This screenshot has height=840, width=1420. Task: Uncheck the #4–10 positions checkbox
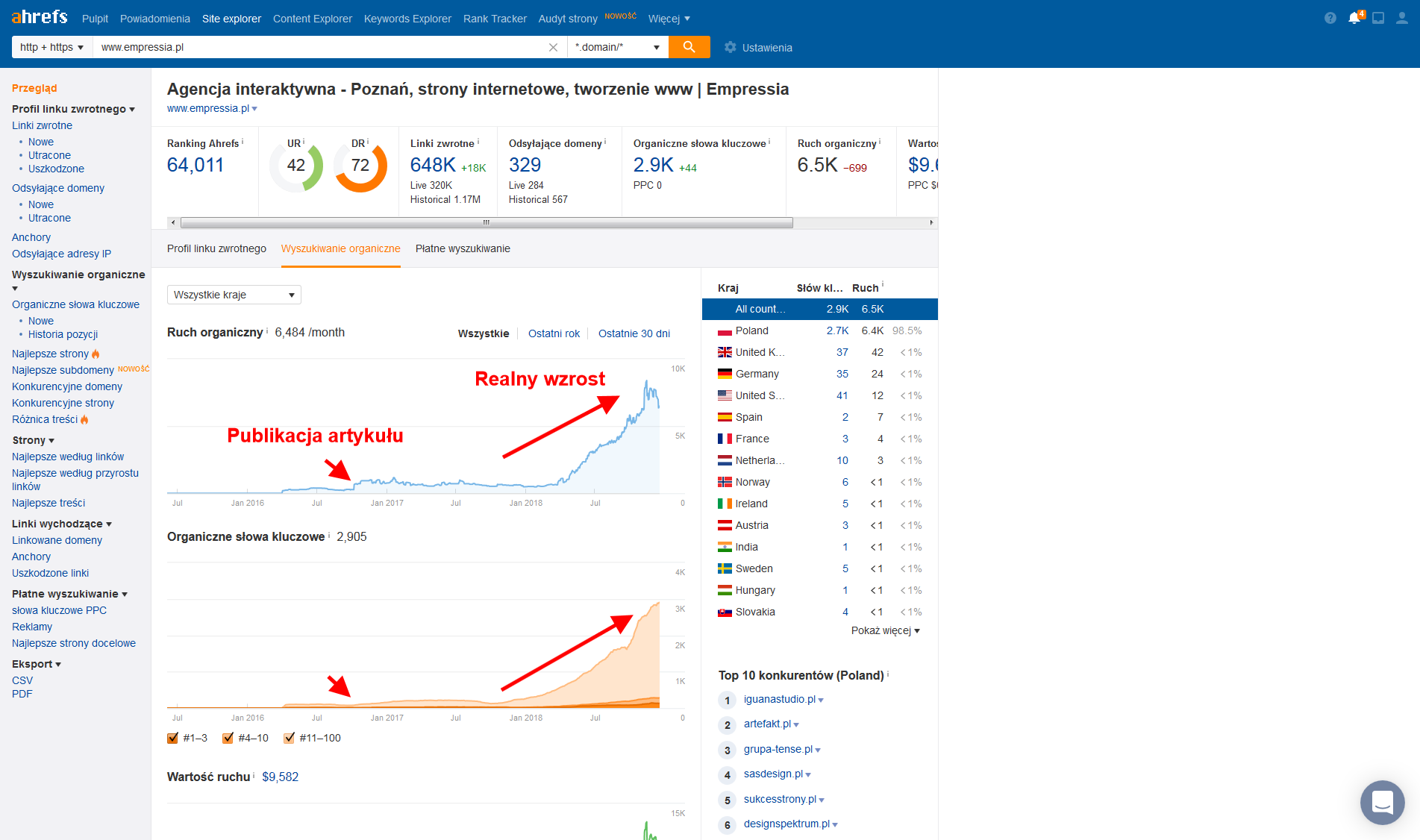pyautogui.click(x=228, y=738)
